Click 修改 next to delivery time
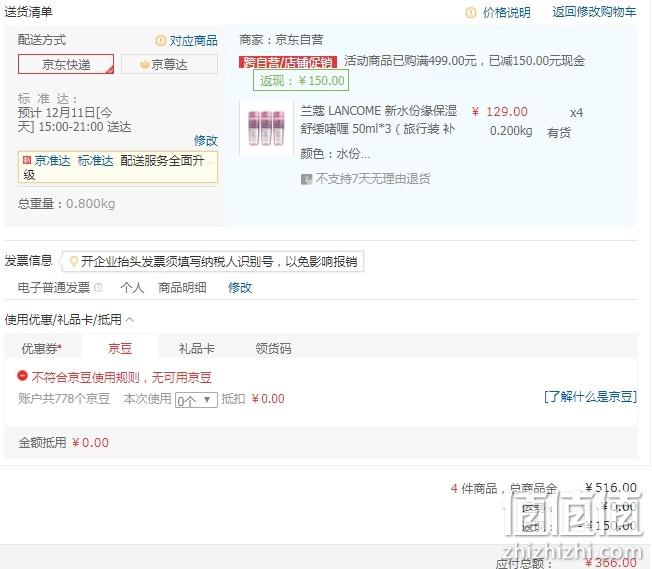 click(206, 141)
